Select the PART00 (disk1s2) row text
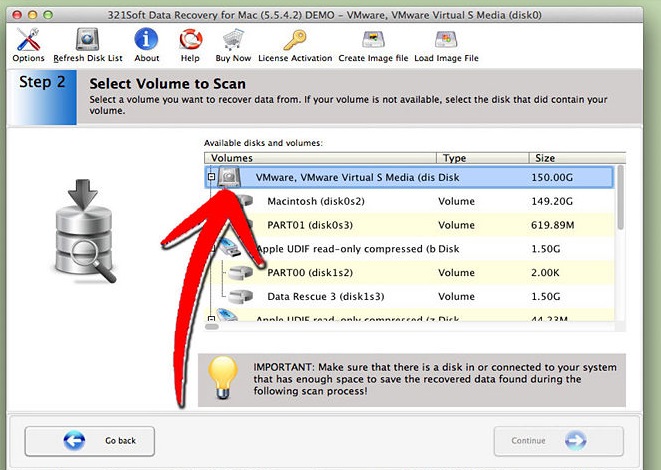Screen dimensions: 661x470 pos(310,272)
